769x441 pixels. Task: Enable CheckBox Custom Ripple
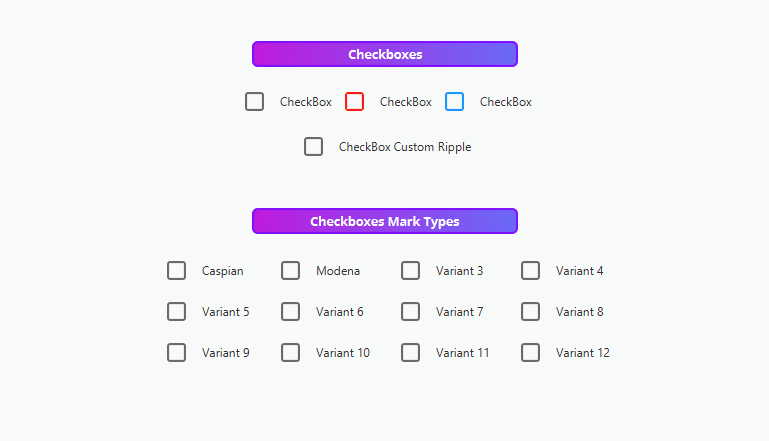[313, 147]
